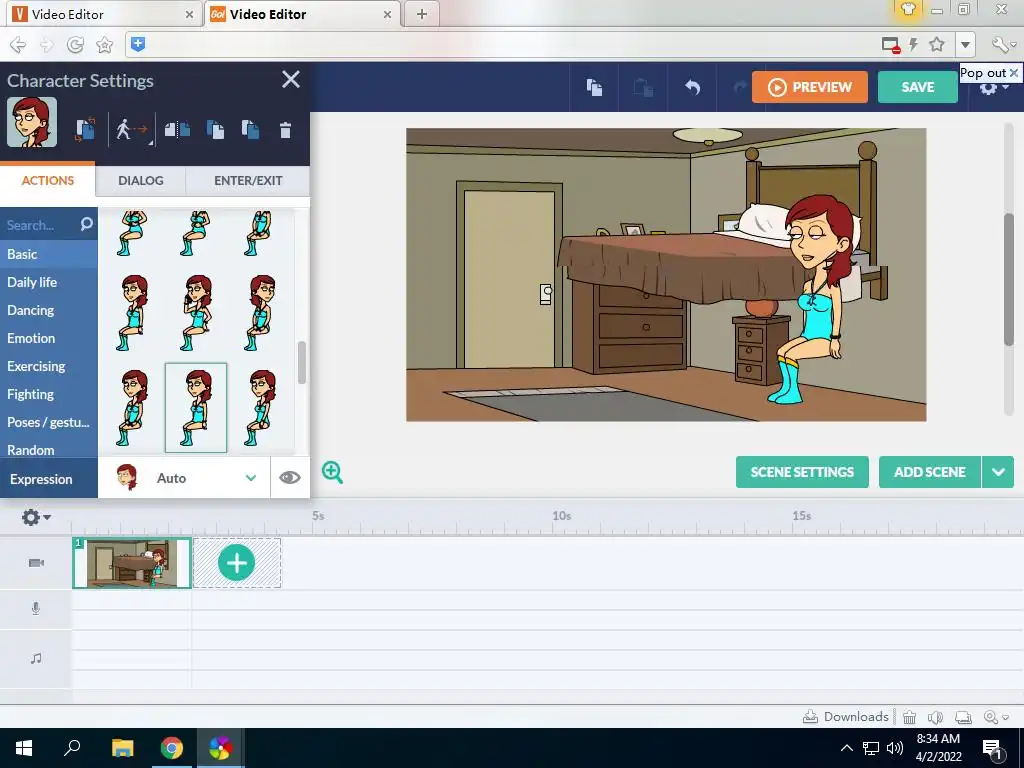Select the Daily life action category
The width and height of the screenshot is (1024, 768).
[49, 282]
